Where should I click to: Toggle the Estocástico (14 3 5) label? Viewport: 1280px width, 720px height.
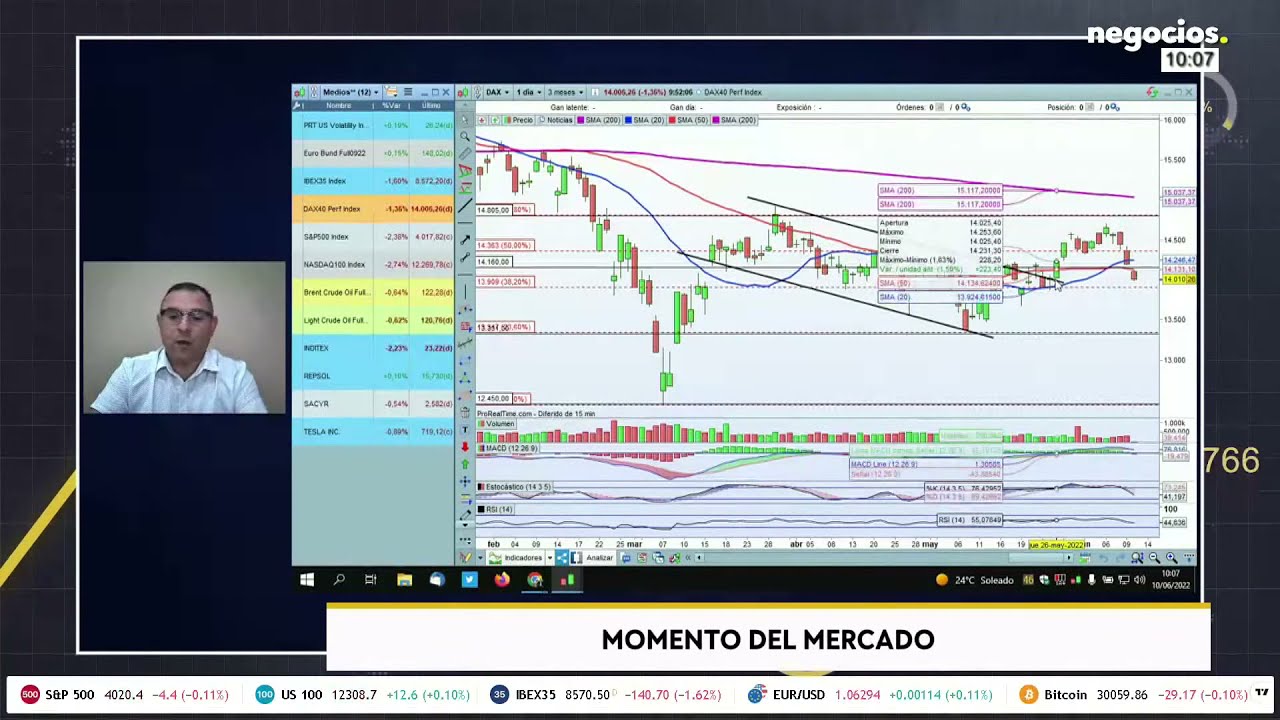pyautogui.click(x=514, y=487)
